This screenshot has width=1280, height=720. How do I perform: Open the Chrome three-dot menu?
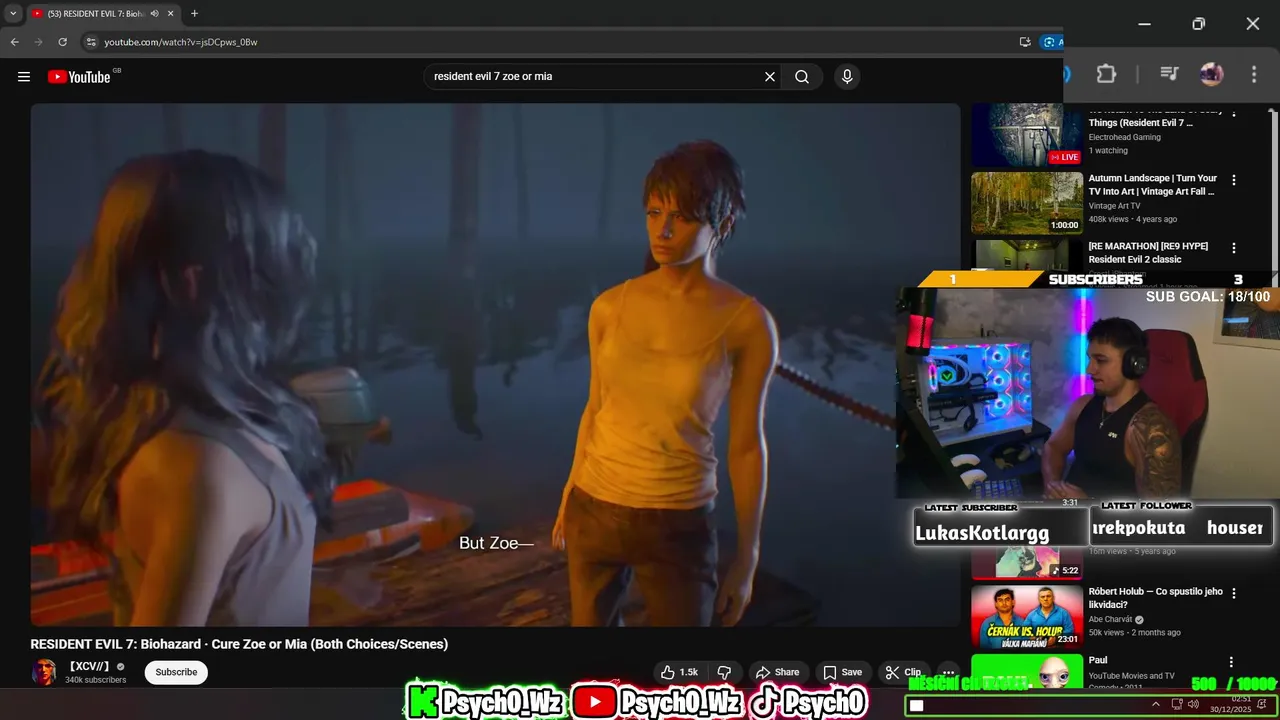pos(1254,74)
